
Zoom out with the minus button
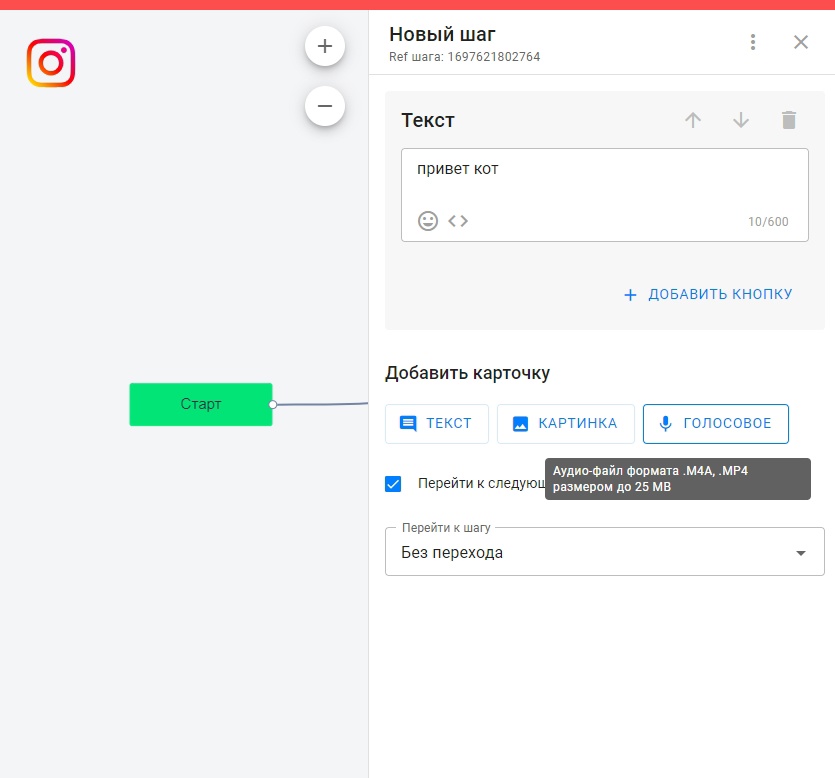(x=325, y=105)
